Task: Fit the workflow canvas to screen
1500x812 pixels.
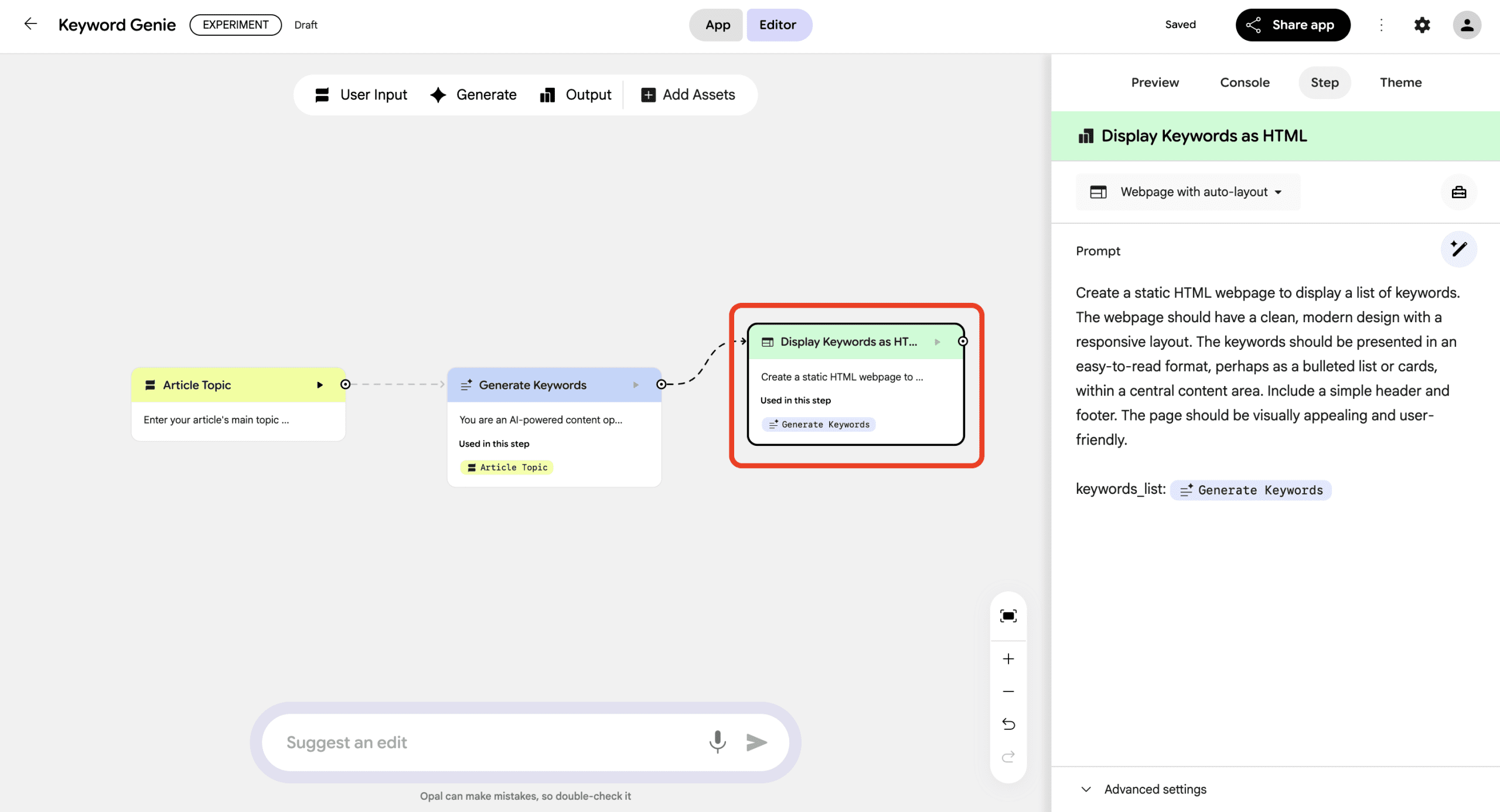Action: 1008,616
